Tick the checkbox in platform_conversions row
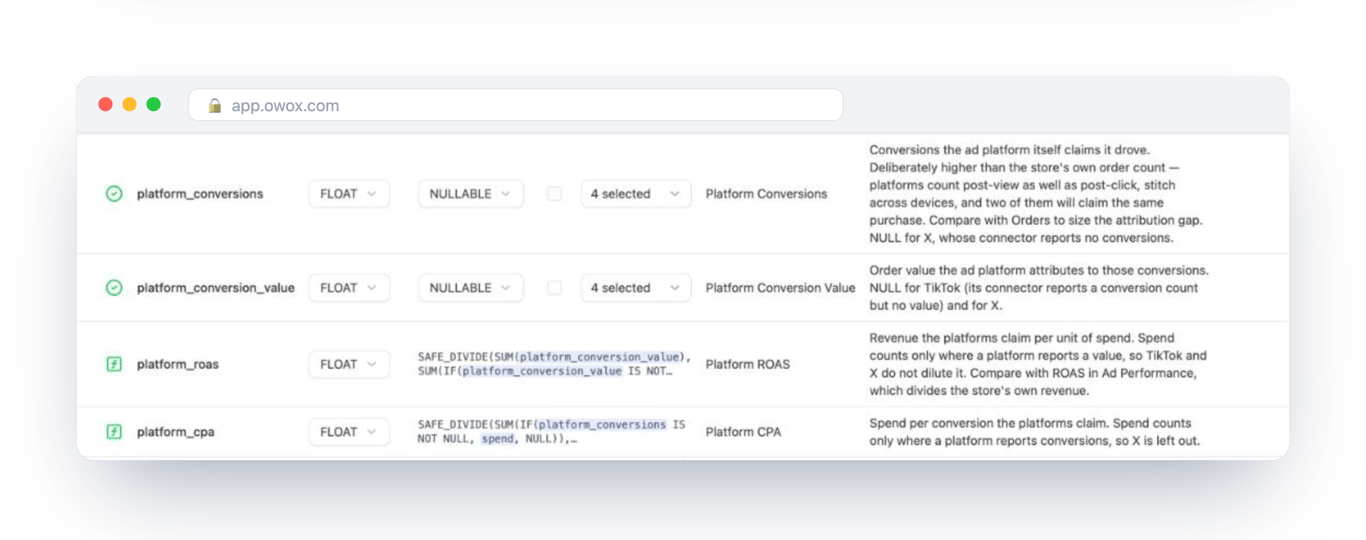 click(x=554, y=194)
